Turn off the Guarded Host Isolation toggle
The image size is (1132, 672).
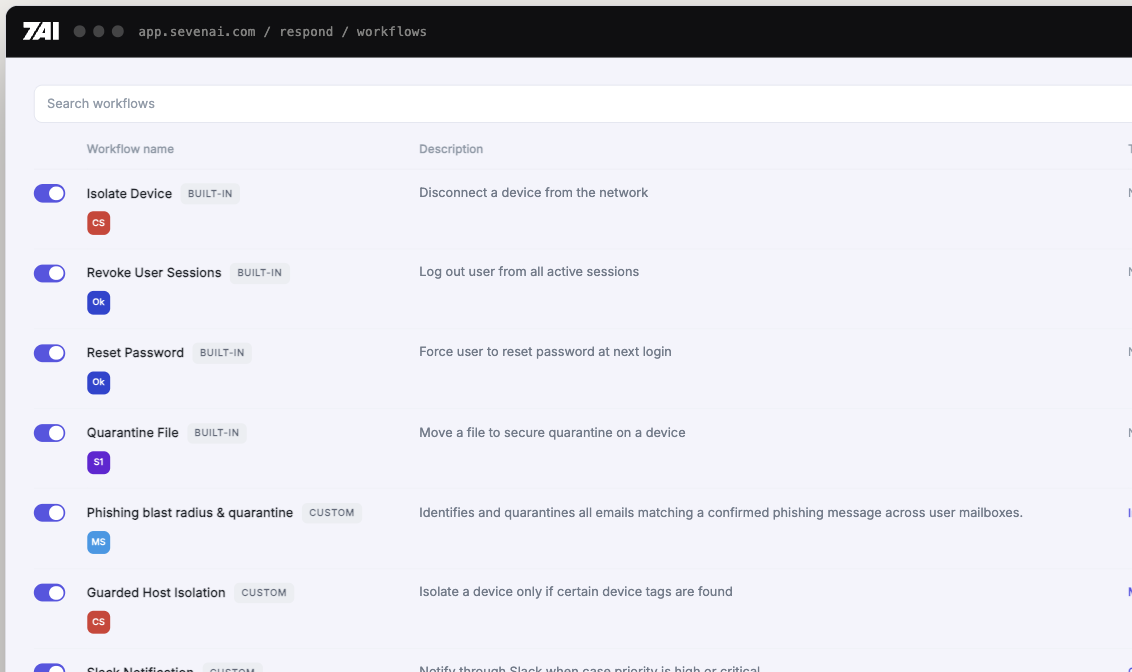click(x=50, y=593)
